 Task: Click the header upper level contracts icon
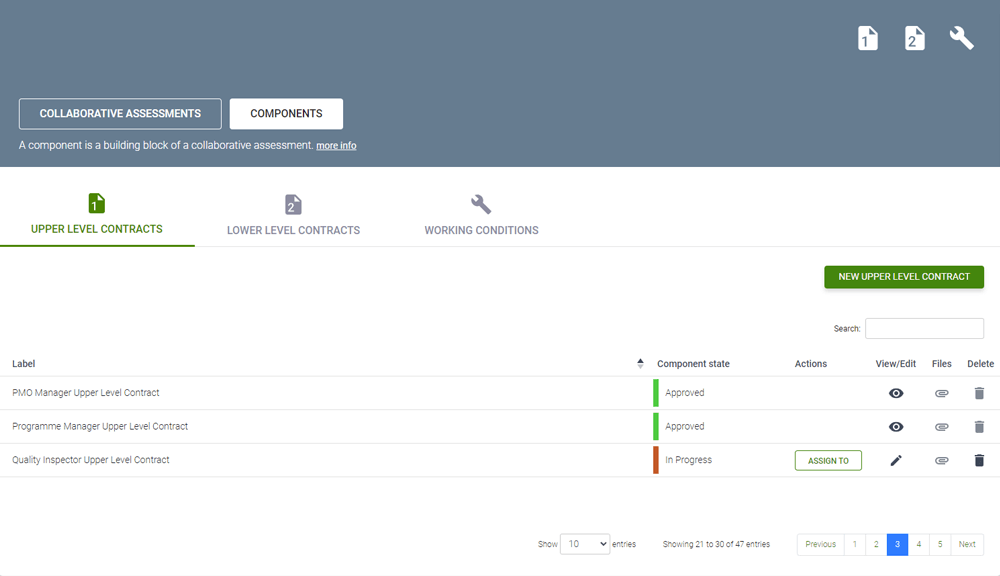868,38
